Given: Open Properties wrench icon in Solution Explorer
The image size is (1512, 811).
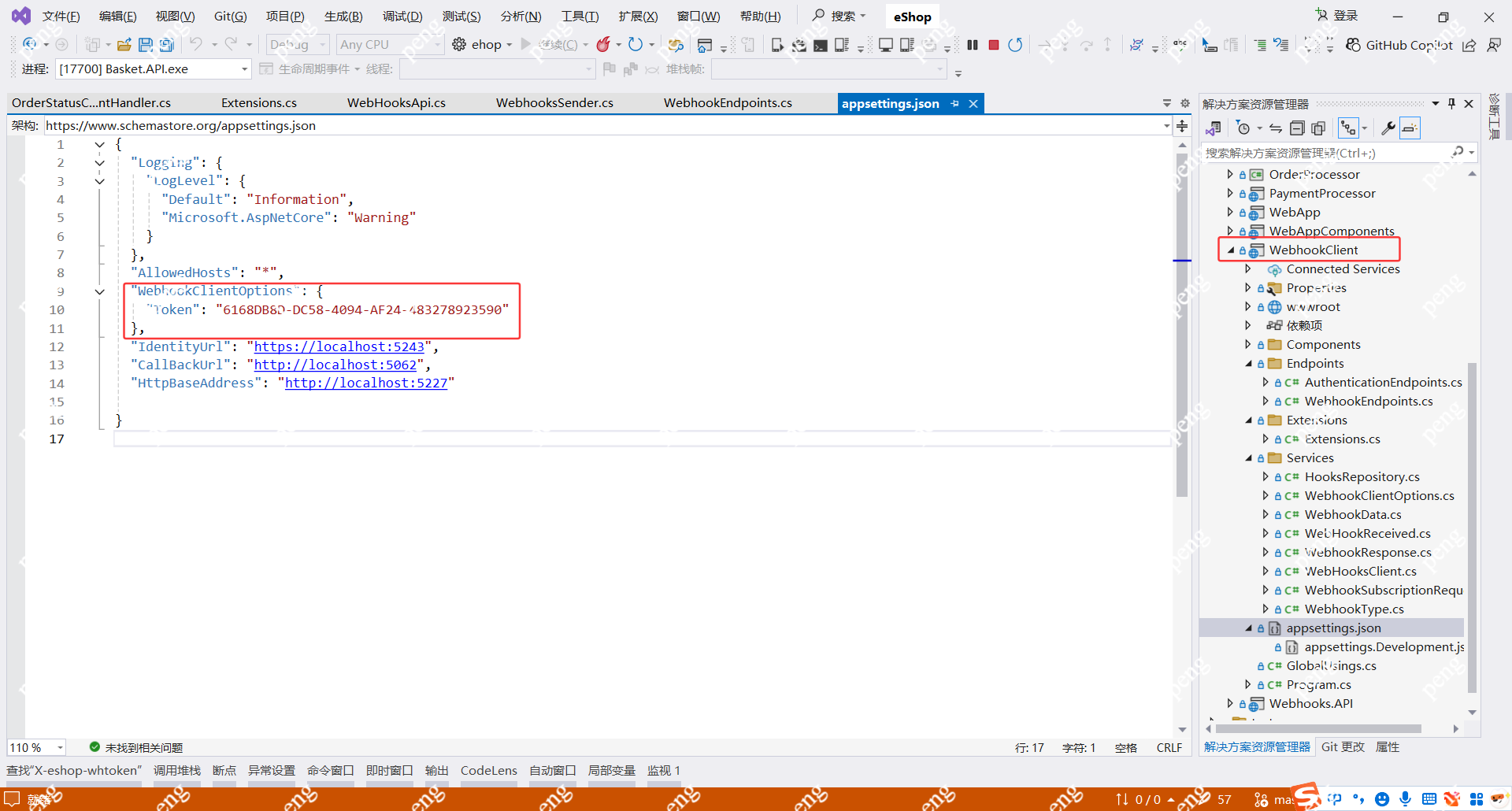Looking at the screenshot, I should (x=1388, y=128).
